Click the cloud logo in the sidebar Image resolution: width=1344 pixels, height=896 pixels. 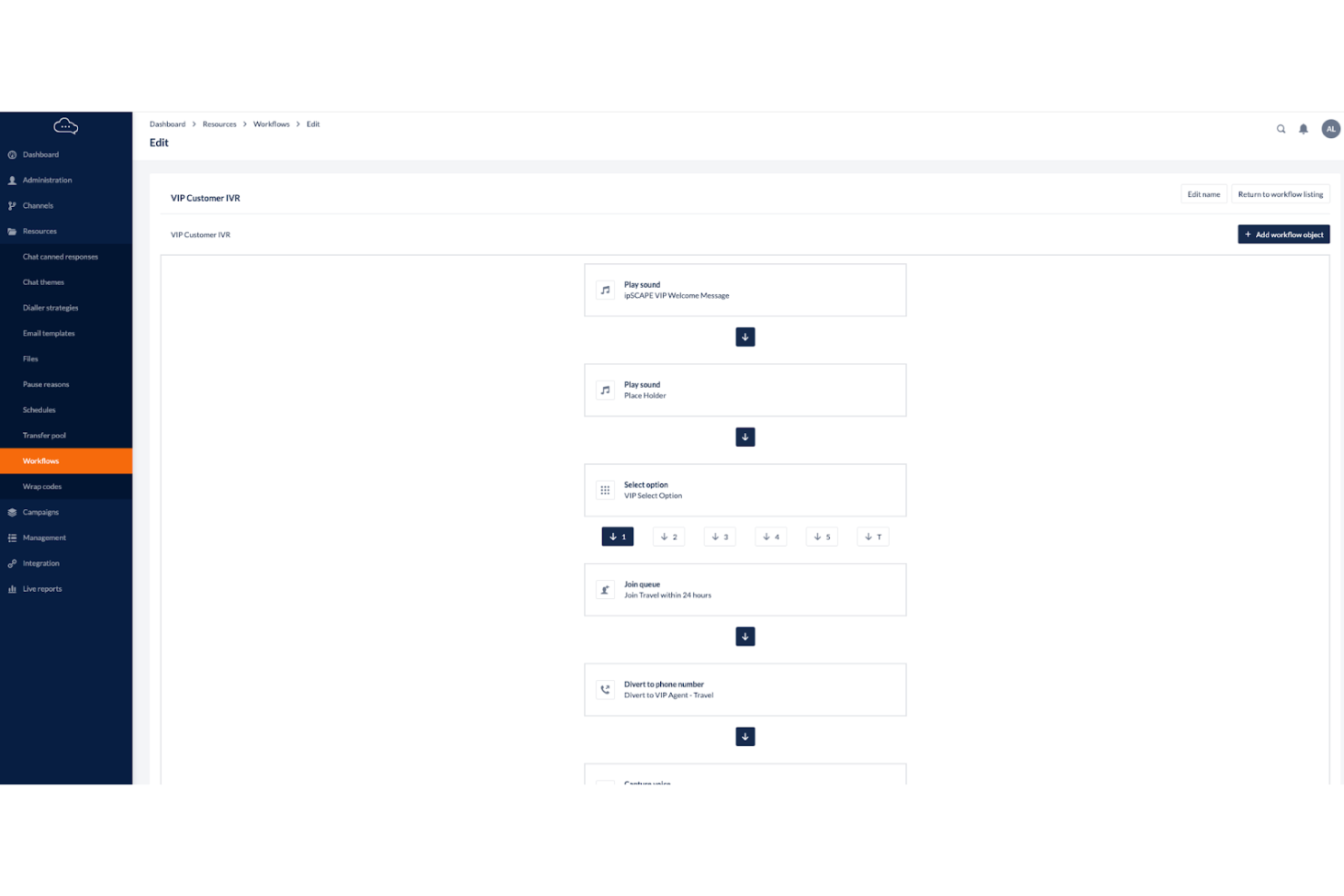pyautogui.click(x=65, y=125)
